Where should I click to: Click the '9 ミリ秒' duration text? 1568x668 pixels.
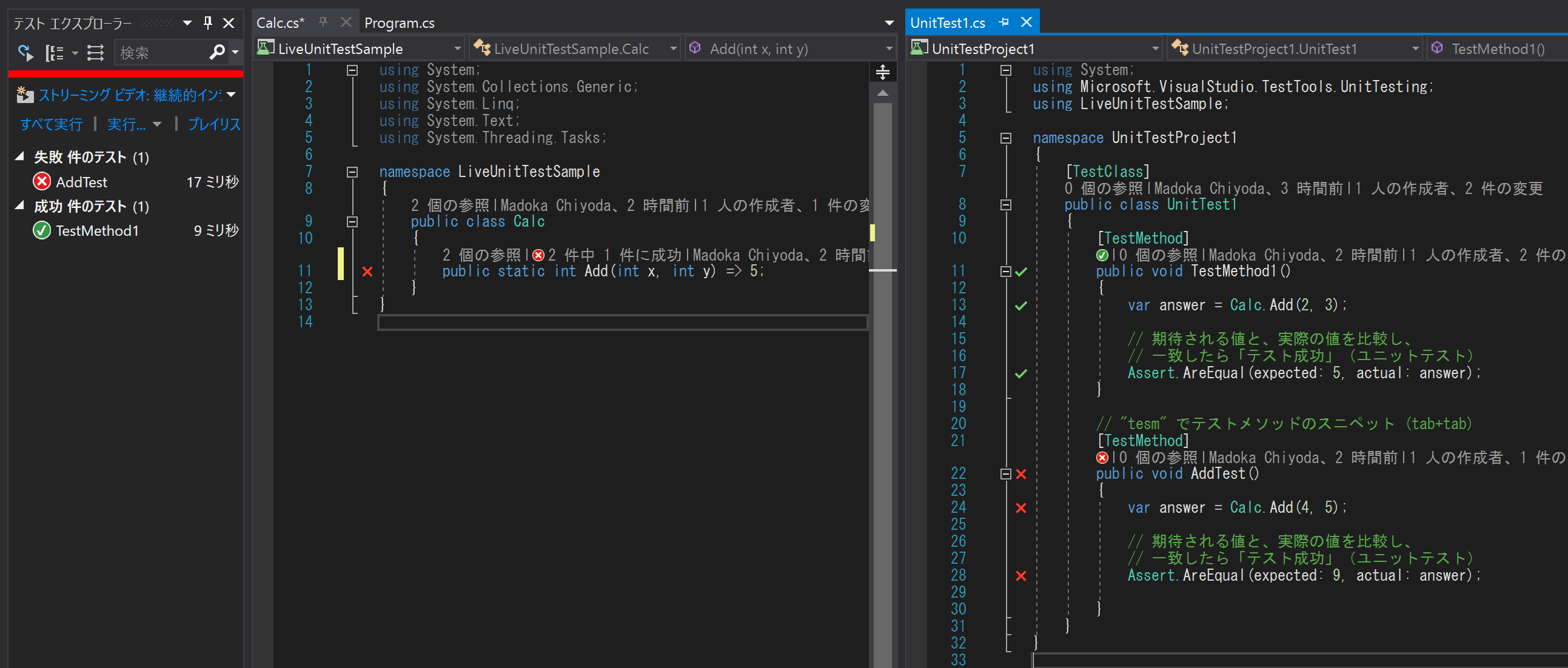(216, 230)
